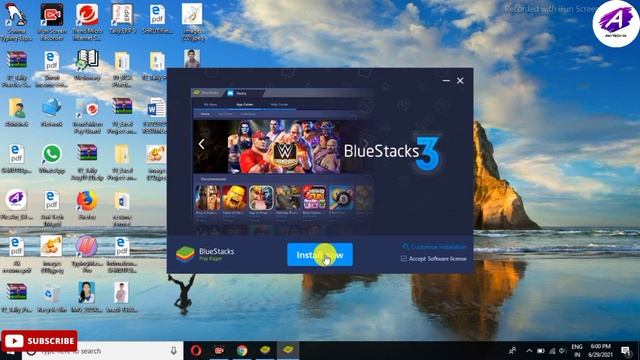
Task: Open the notification action center icon
Action: (626, 351)
